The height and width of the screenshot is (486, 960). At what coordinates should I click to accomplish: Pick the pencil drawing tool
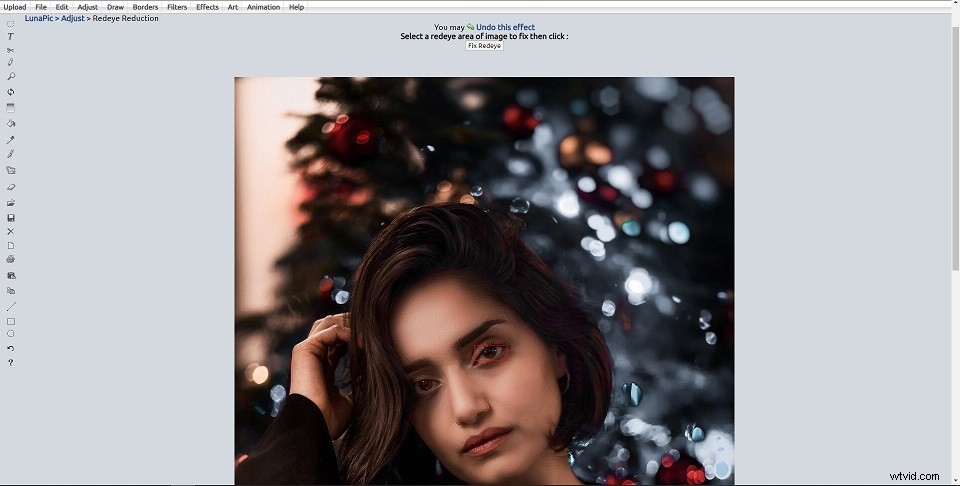coord(10,62)
